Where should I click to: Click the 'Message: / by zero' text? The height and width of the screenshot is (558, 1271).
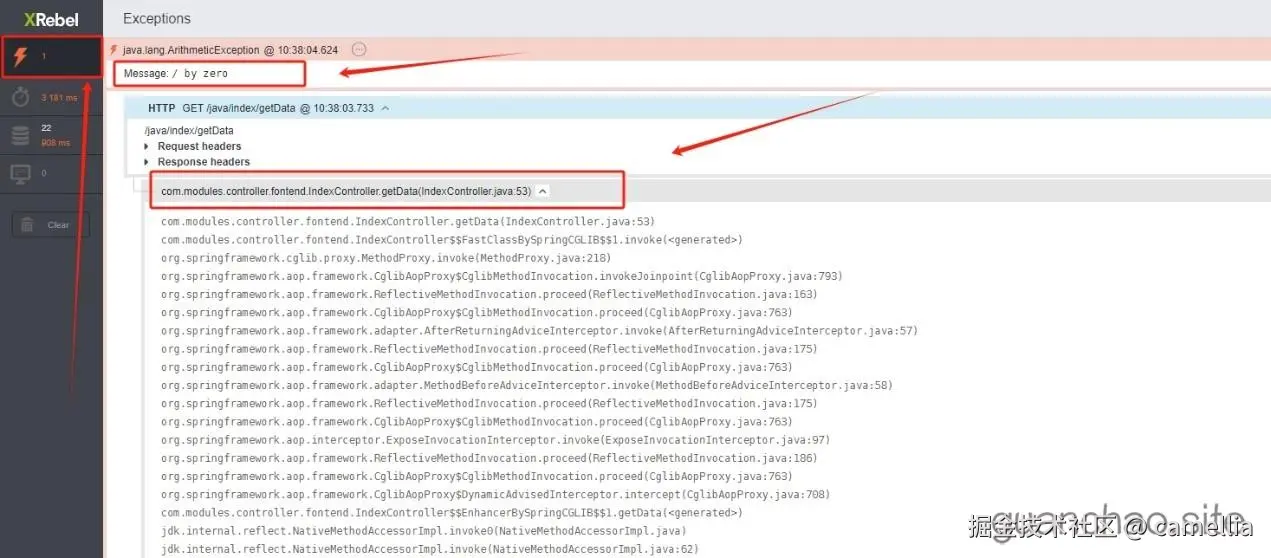pos(176,73)
